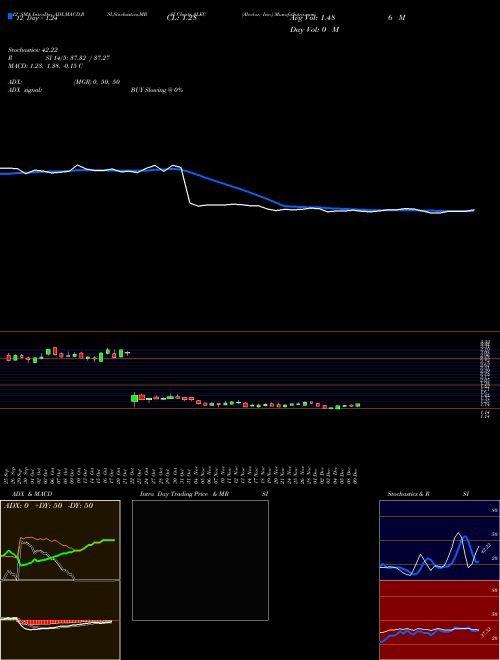This screenshot has width=500, height=660.
Task: Click the 'Day Vol: 0 M' label
Action: (x=314, y=29)
